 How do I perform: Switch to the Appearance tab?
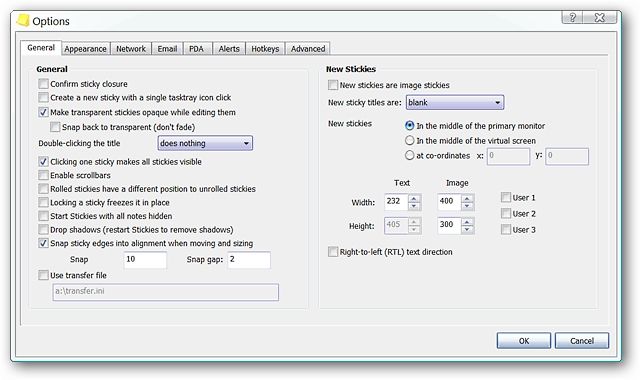click(x=85, y=49)
